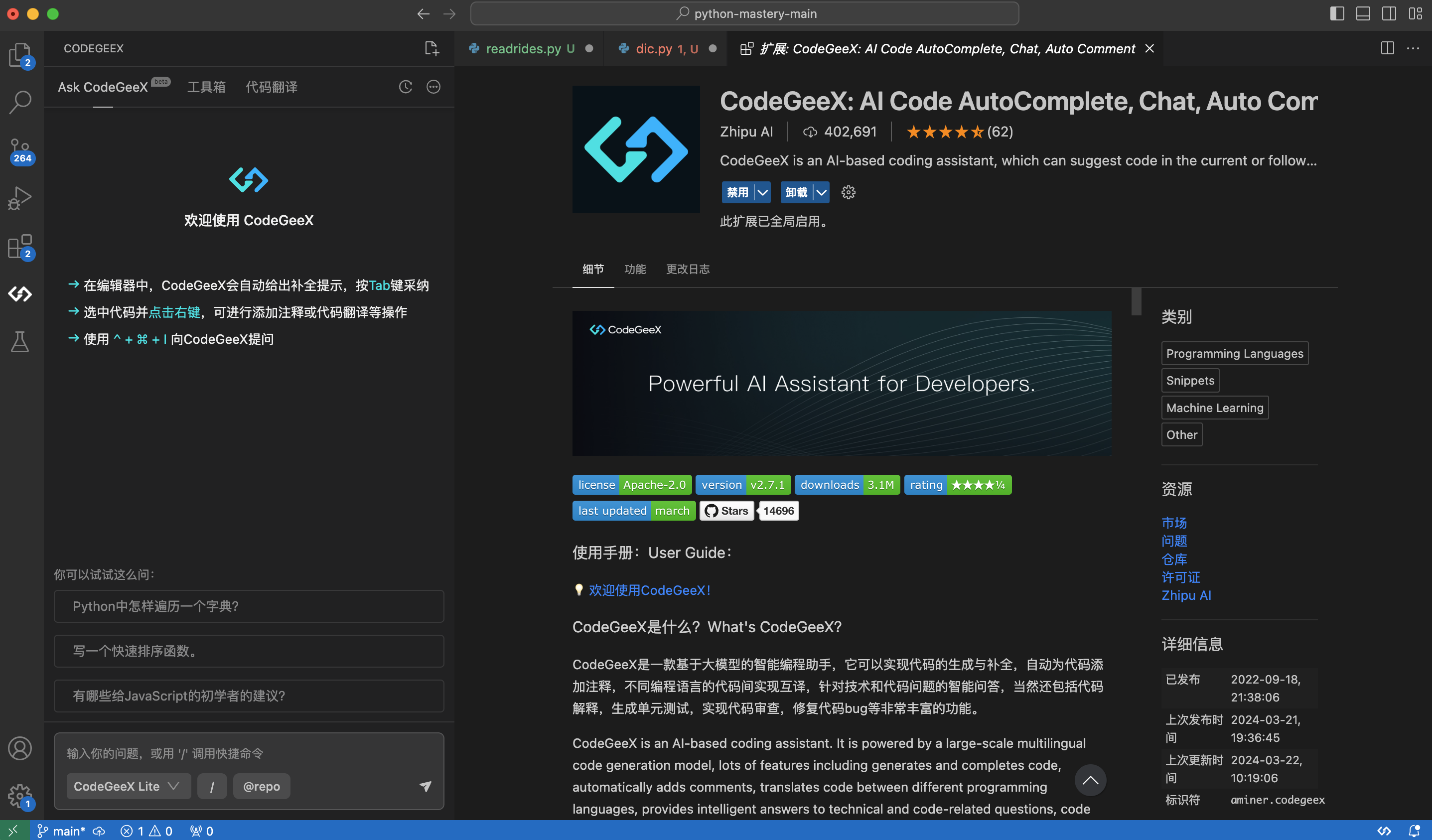Open the Explorer view in activity bar
This screenshot has width=1432, height=840.
[20, 55]
